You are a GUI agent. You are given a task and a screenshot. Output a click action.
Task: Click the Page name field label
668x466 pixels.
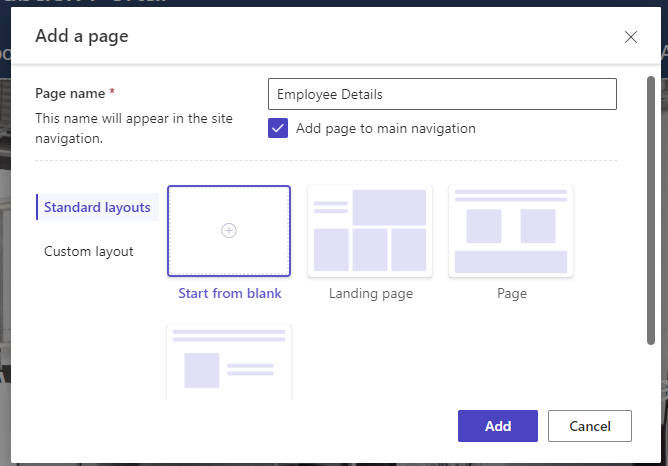(x=71, y=93)
